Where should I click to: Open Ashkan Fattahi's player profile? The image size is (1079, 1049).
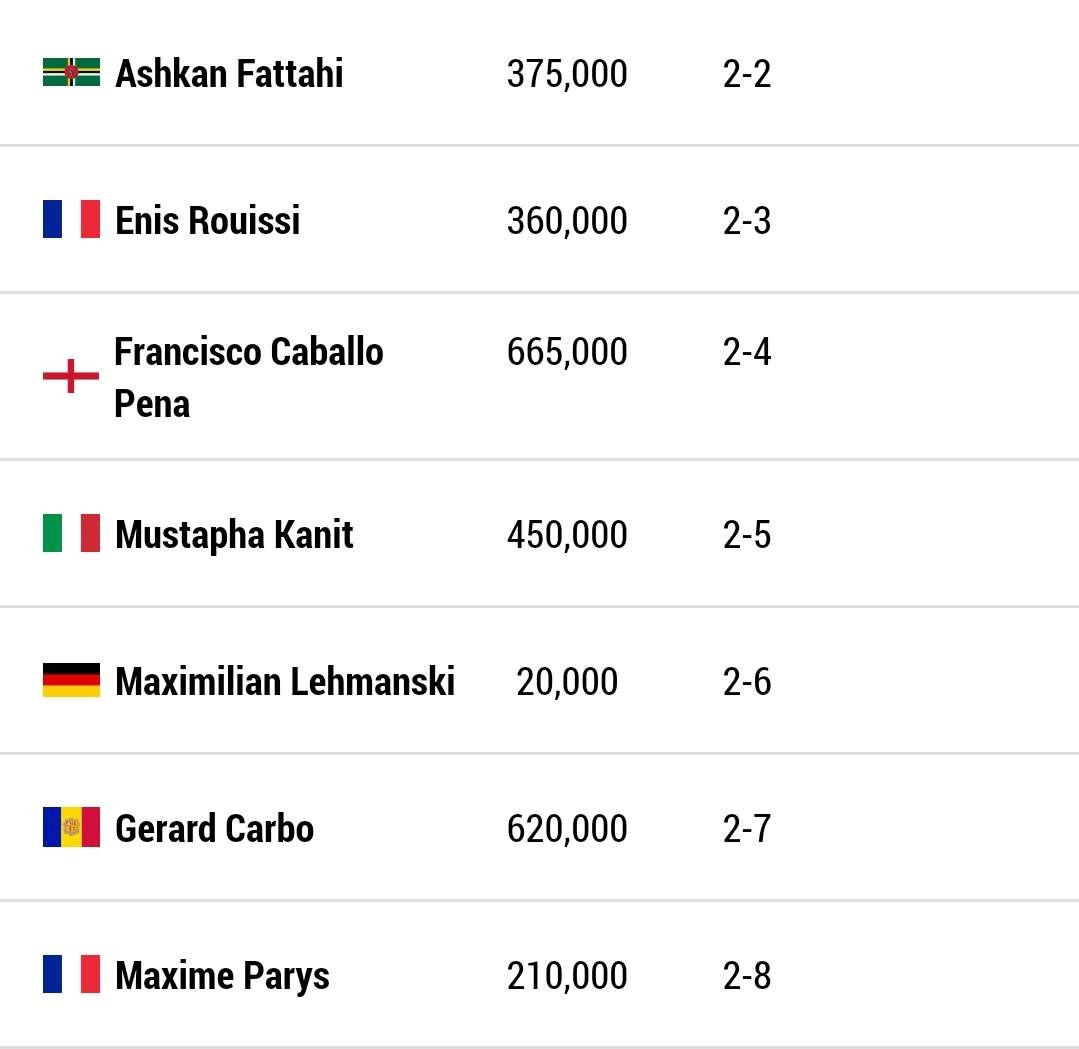click(229, 74)
